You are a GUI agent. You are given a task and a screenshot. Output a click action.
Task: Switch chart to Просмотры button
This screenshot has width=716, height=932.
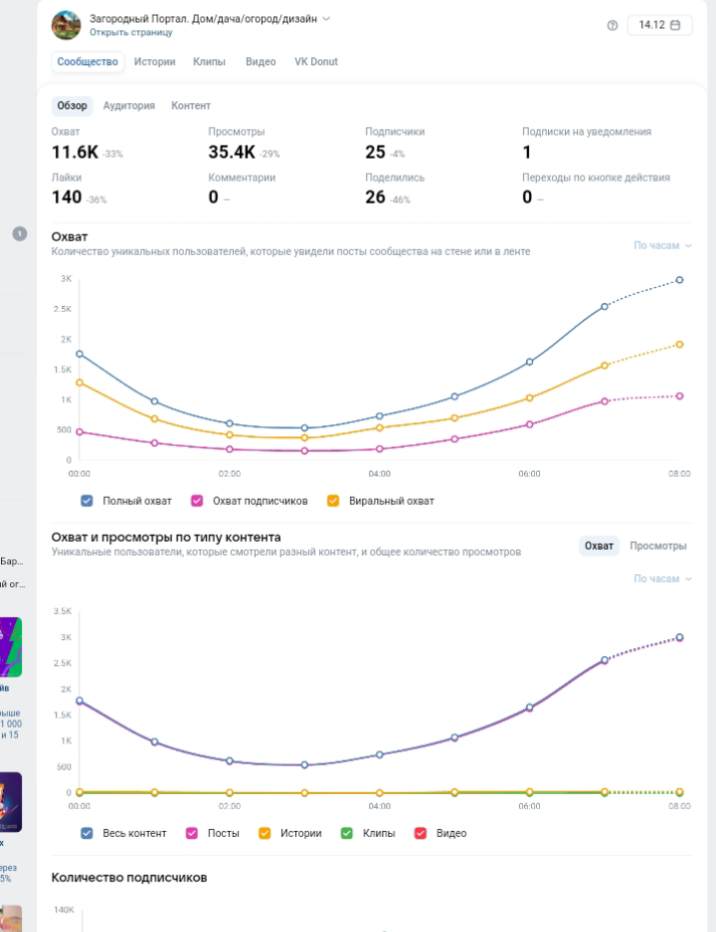coord(658,546)
